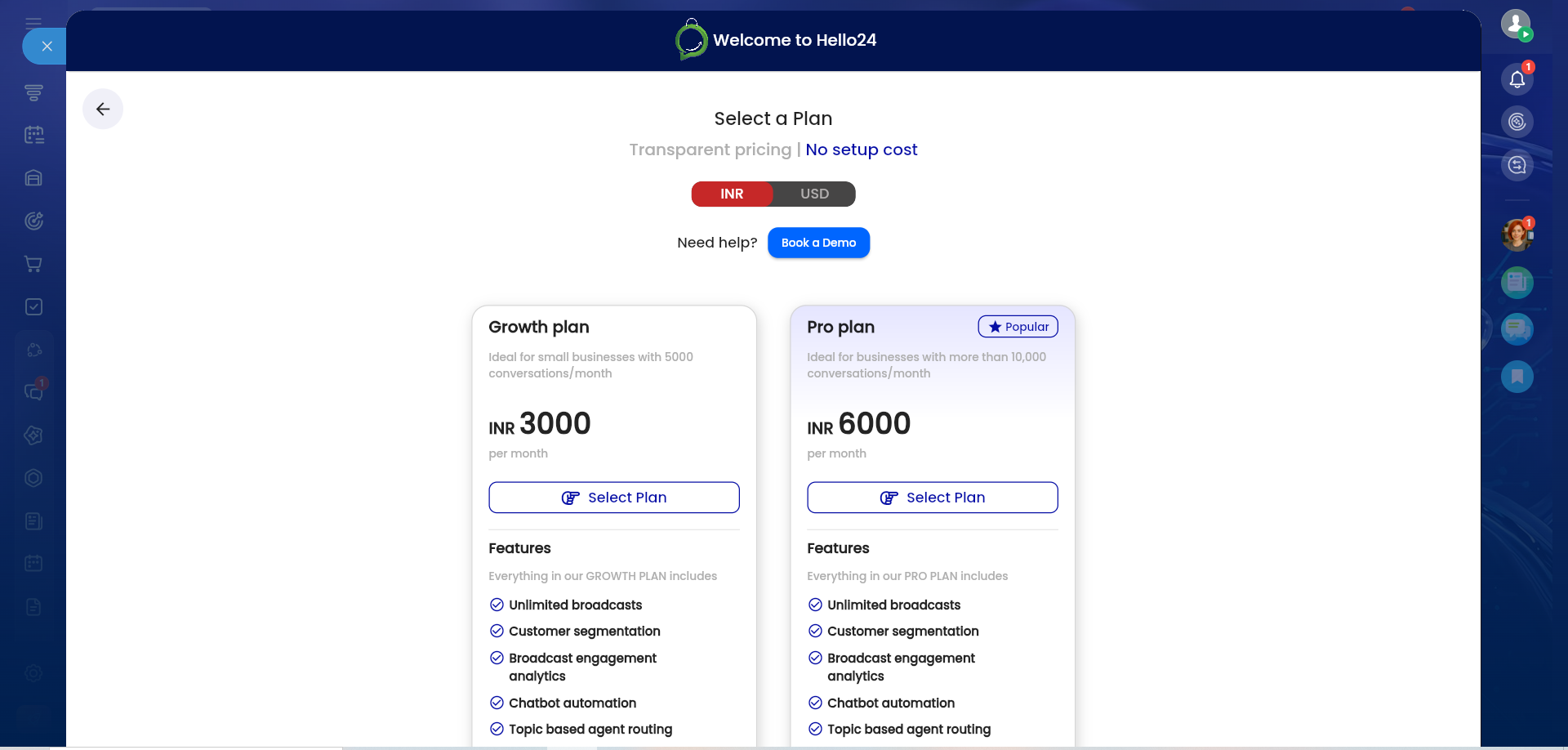Click "Topic based agent routing" in Growth plan
The width and height of the screenshot is (1568, 750).
(x=590, y=729)
